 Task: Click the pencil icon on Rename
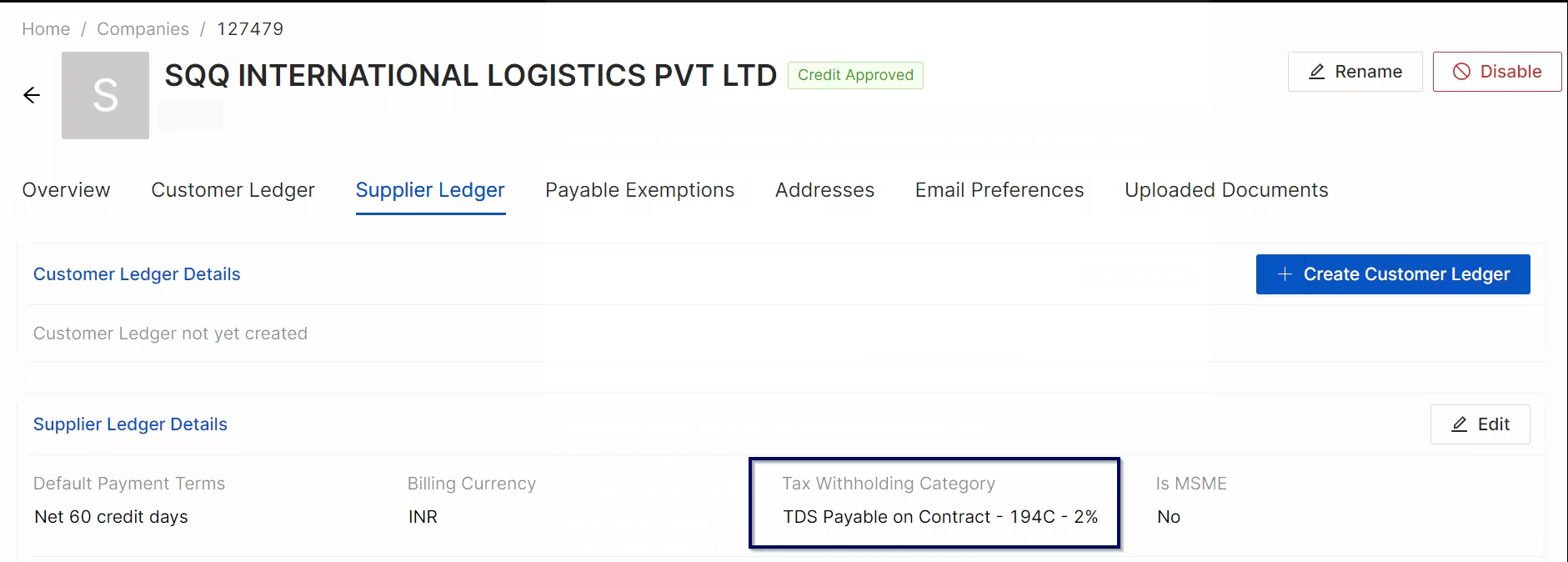point(1317,72)
